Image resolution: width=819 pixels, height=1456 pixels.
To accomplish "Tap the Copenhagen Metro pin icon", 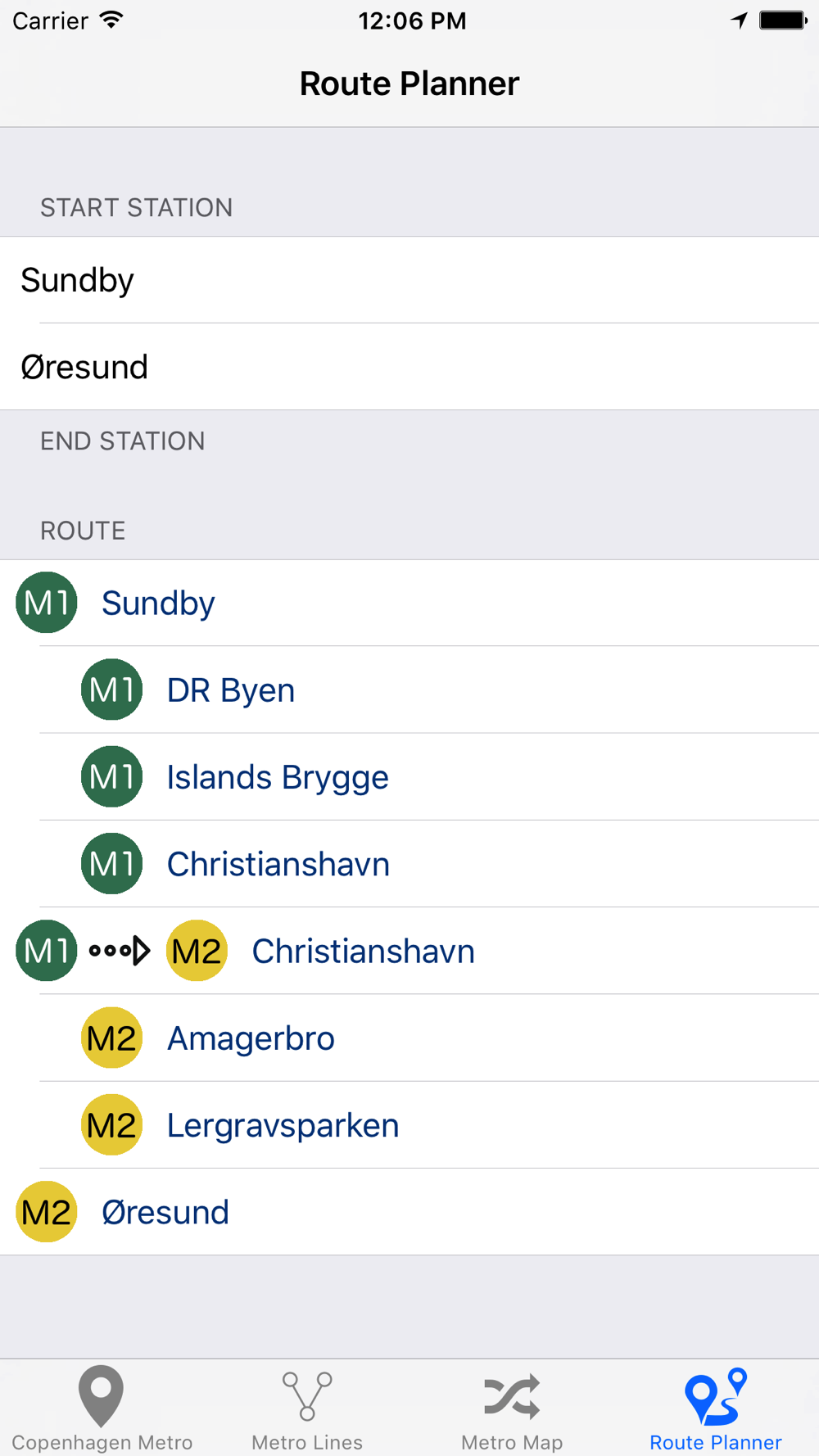I will (x=101, y=1396).
